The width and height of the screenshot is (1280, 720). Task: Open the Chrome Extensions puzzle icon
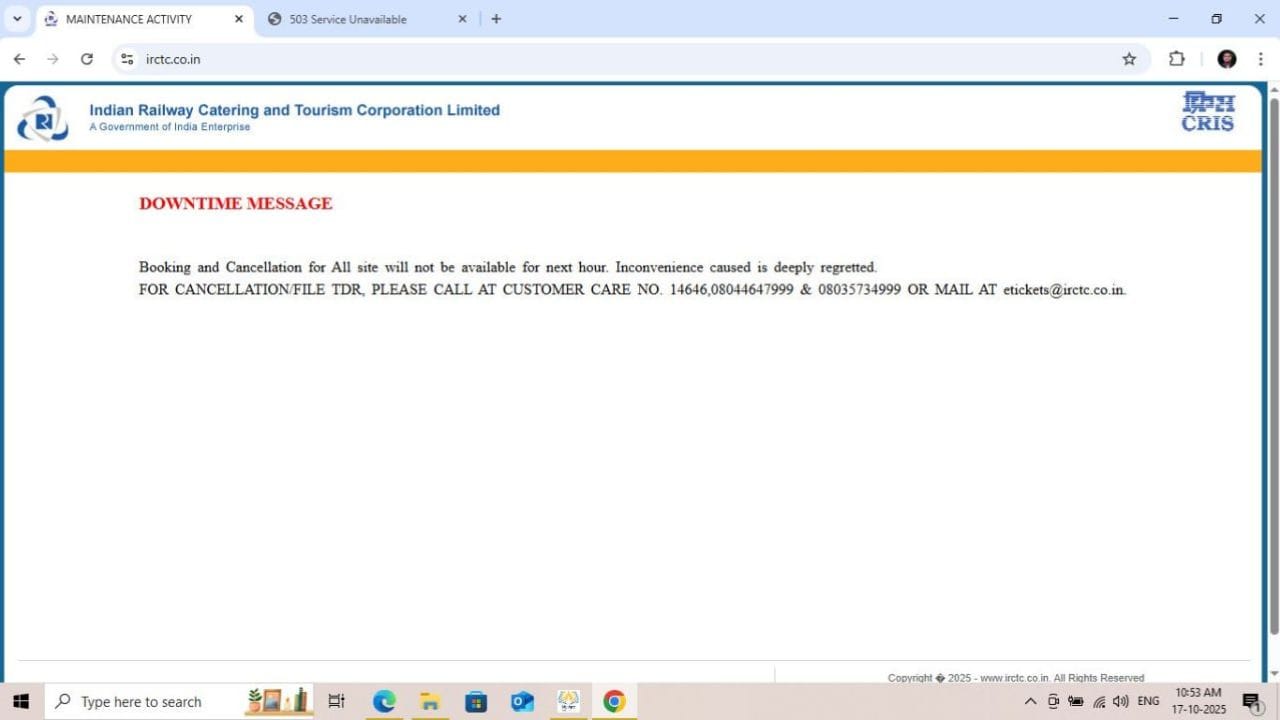tap(1177, 59)
